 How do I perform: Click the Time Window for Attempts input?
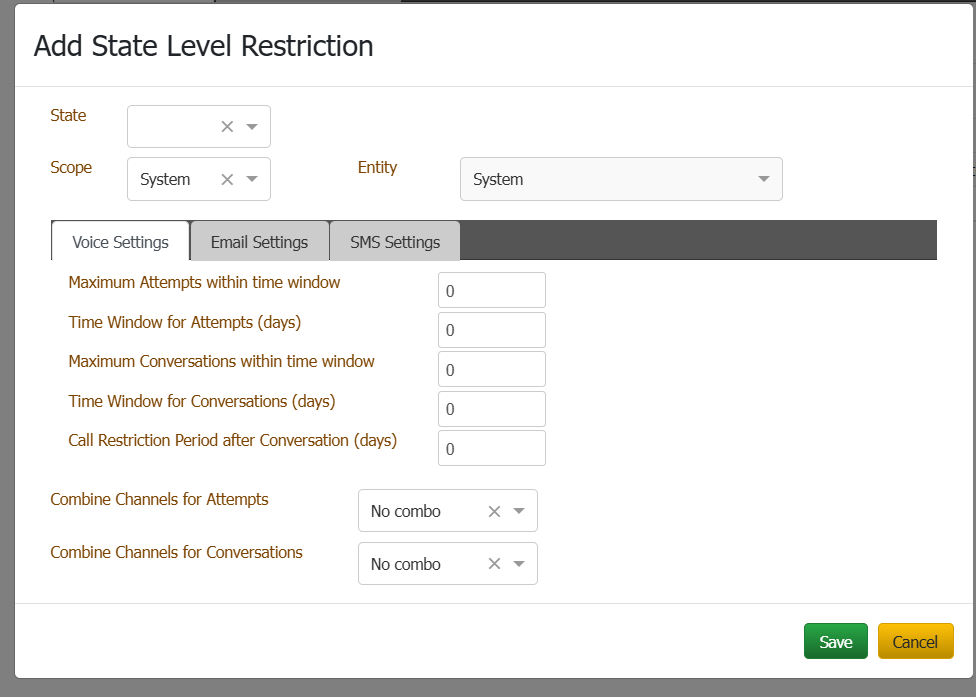click(491, 330)
